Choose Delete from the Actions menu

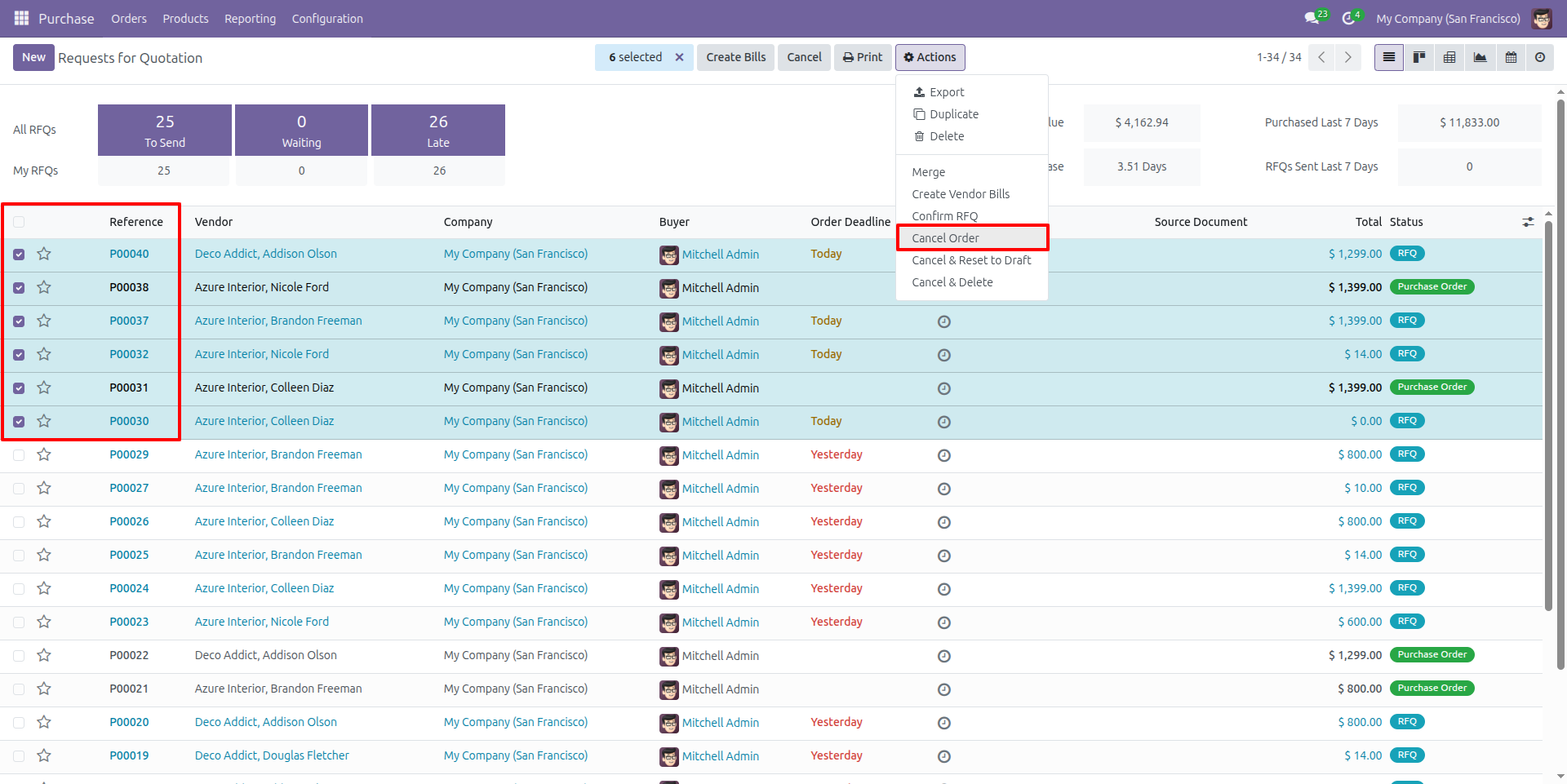(971, 136)
